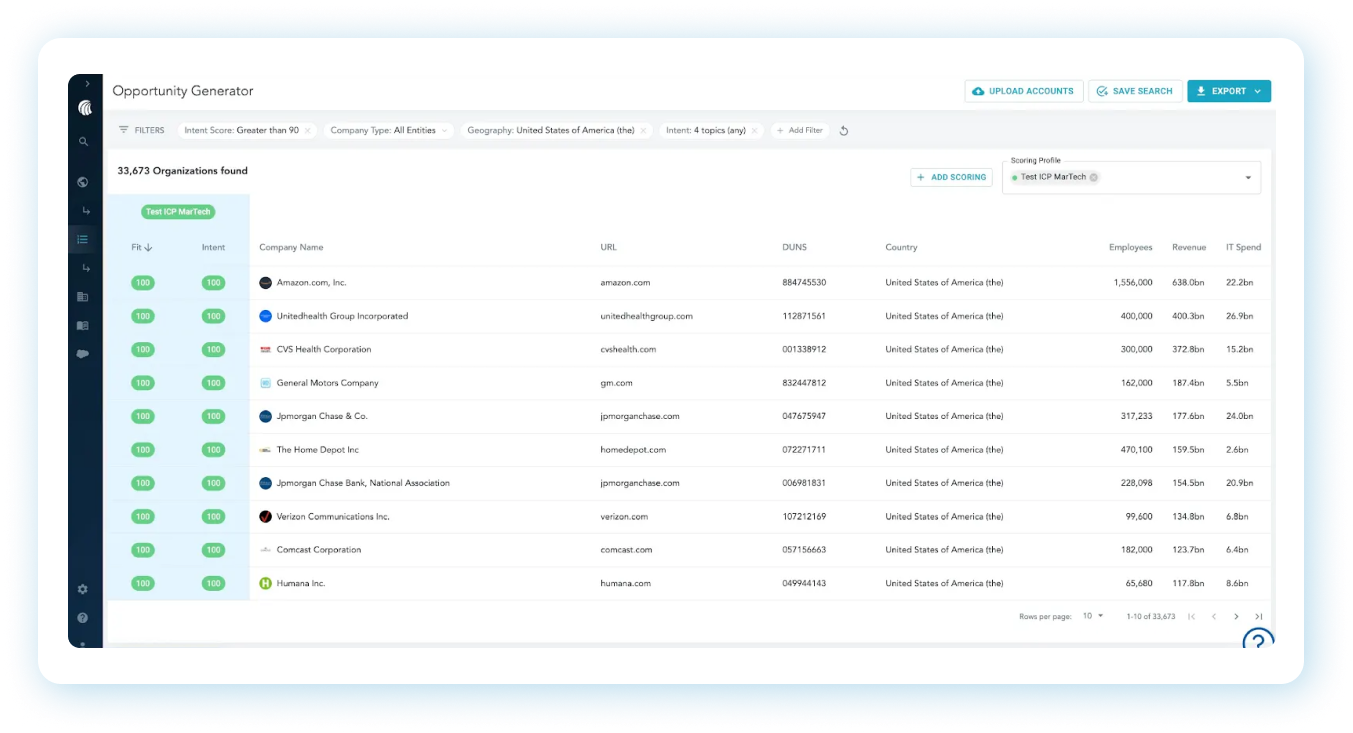The width and height of the screenshot is (1353, 733).
Task: Click the Add Scoring button
Action: (951, 177)
